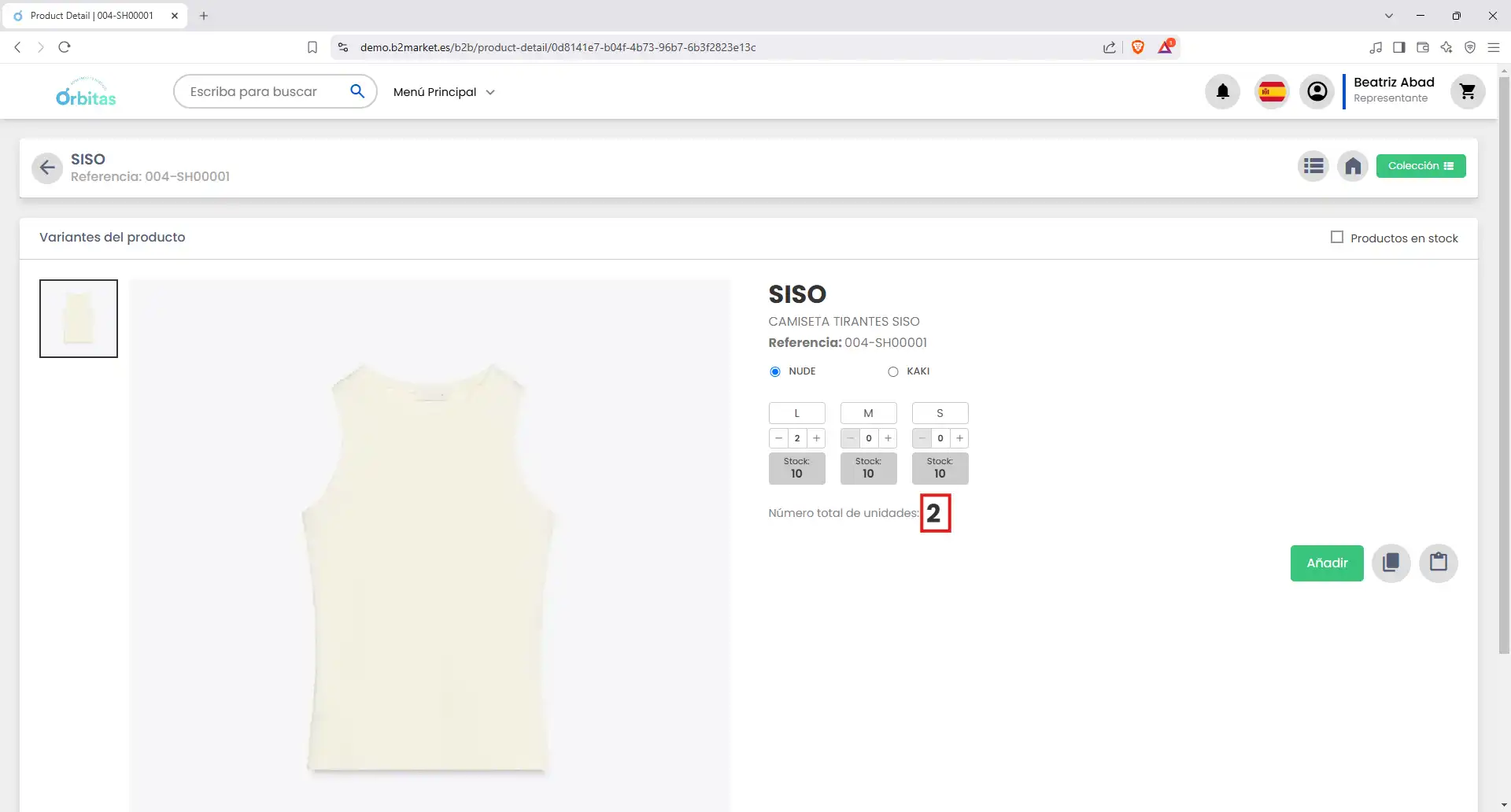Select the KAKI color option
The height and width of the screenshot is (812, 1511).
coord(893,371)
